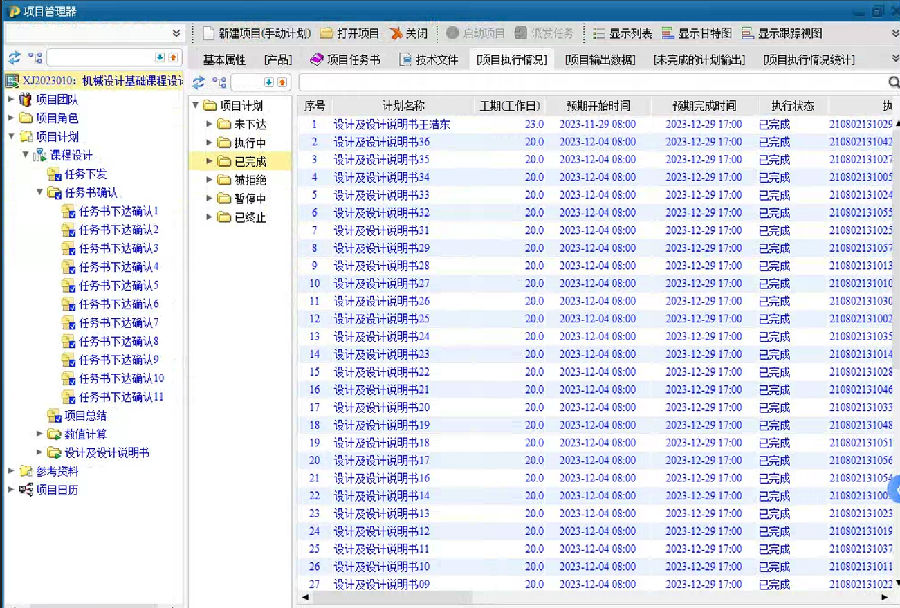Viewport: 900px width, 608px height.
Task: Expand the 项目团队 tree node
Action: (x=11, y=100)
